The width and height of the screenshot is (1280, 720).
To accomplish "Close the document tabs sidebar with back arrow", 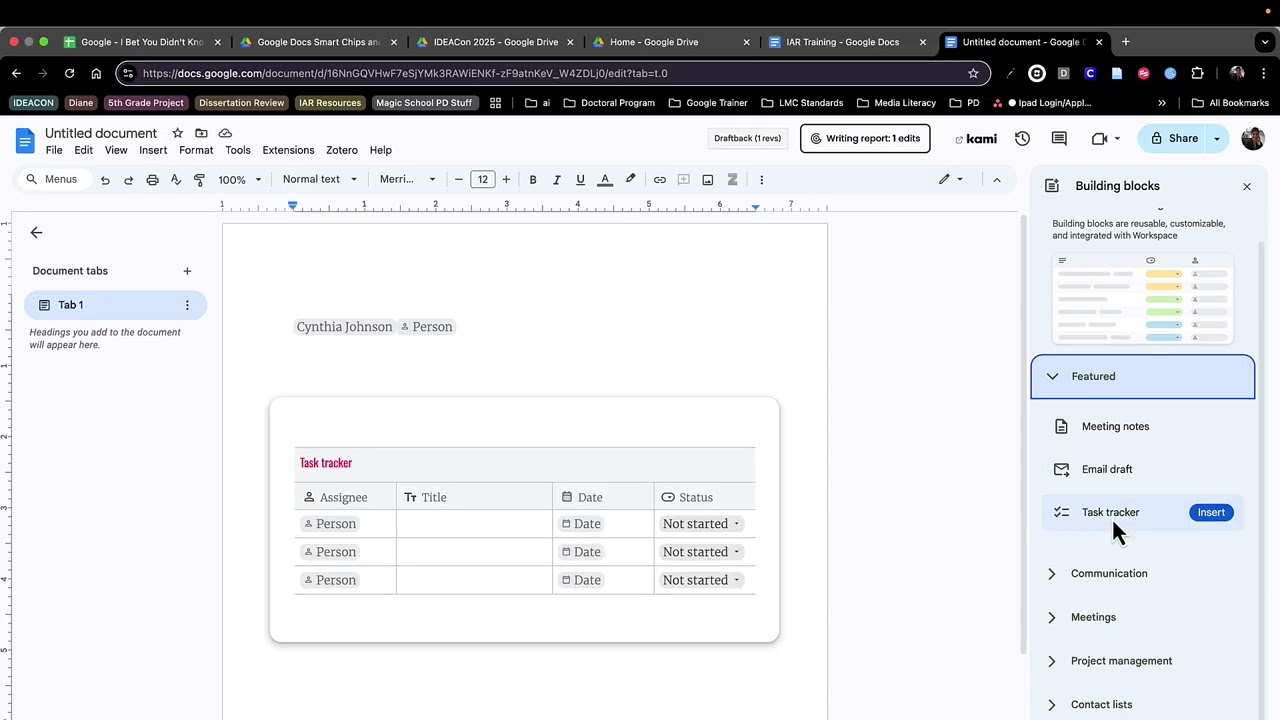I will pyautogui.click(x=36, y=233).
